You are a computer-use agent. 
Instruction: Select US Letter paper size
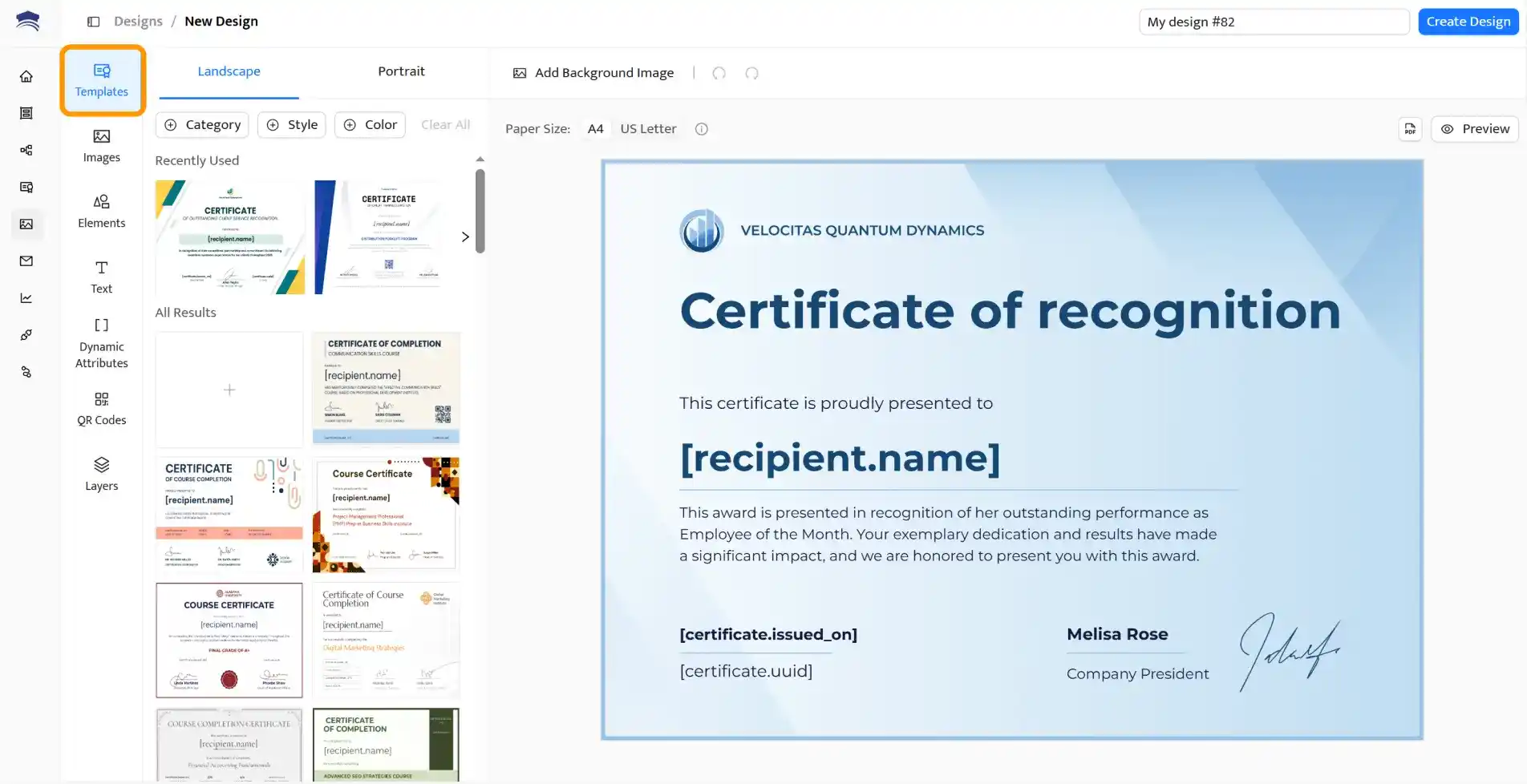pyautogui.click(x=648, y=128)
